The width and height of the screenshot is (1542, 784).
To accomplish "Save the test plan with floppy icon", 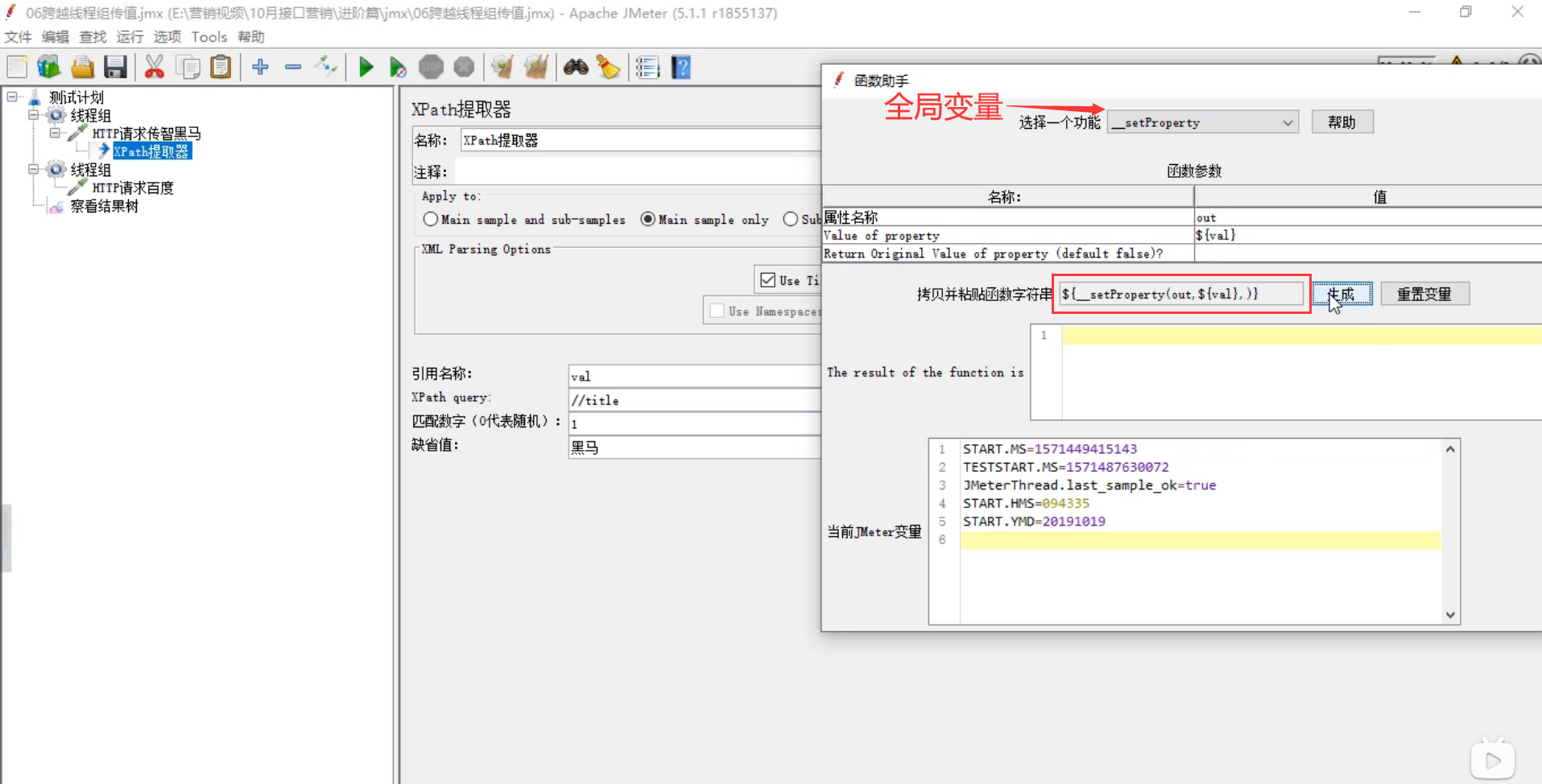I will [x=115, y=67].
